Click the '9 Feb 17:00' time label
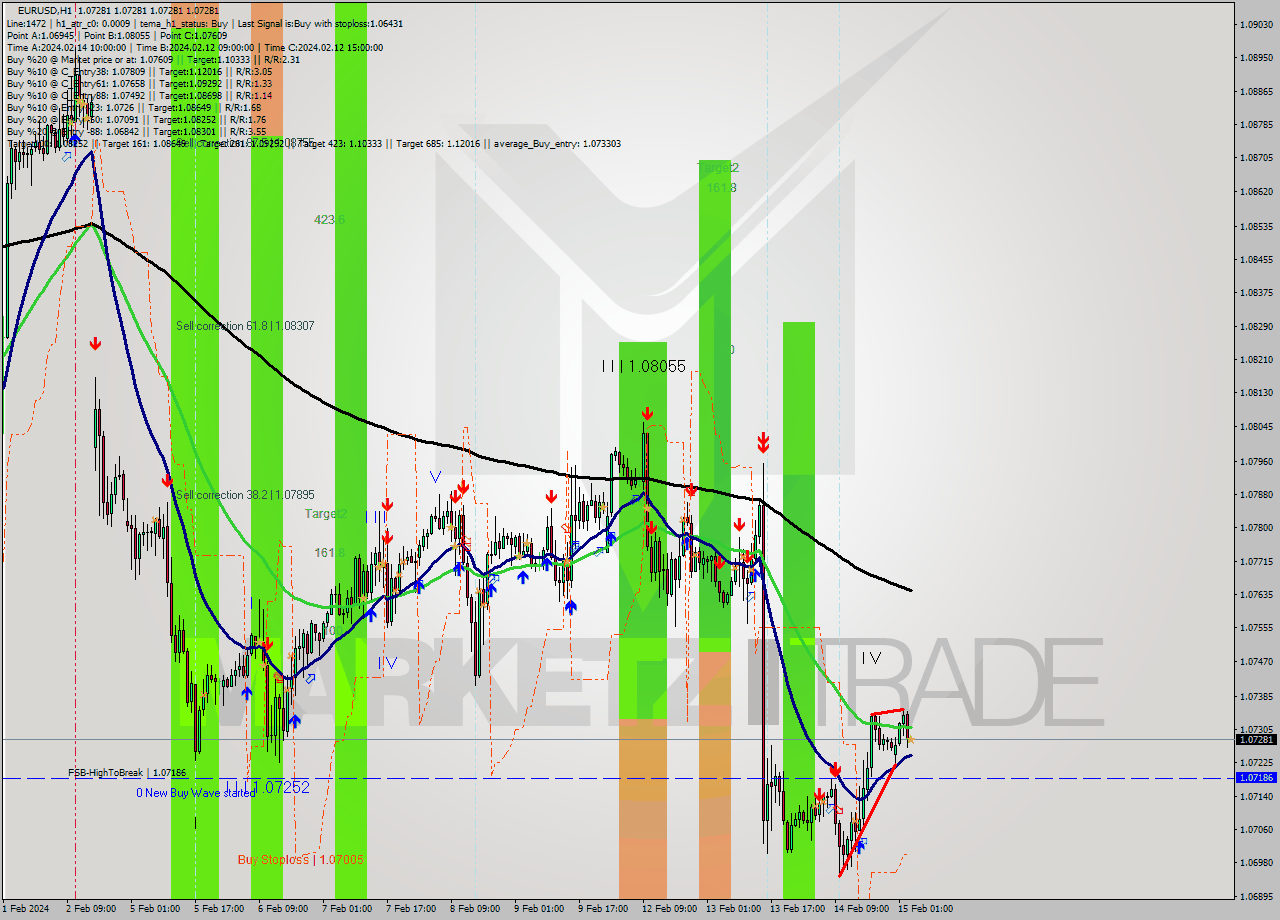 [x=603, y=909]
